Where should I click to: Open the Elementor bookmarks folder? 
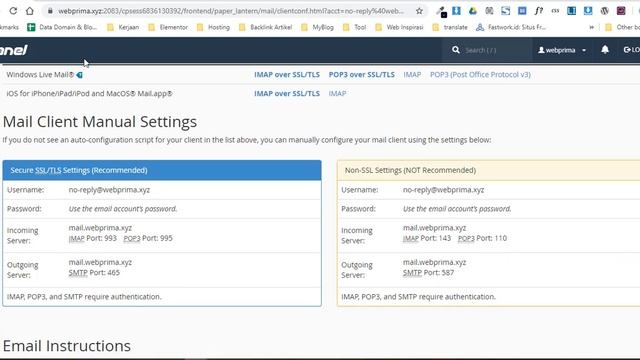coord(168,27)
